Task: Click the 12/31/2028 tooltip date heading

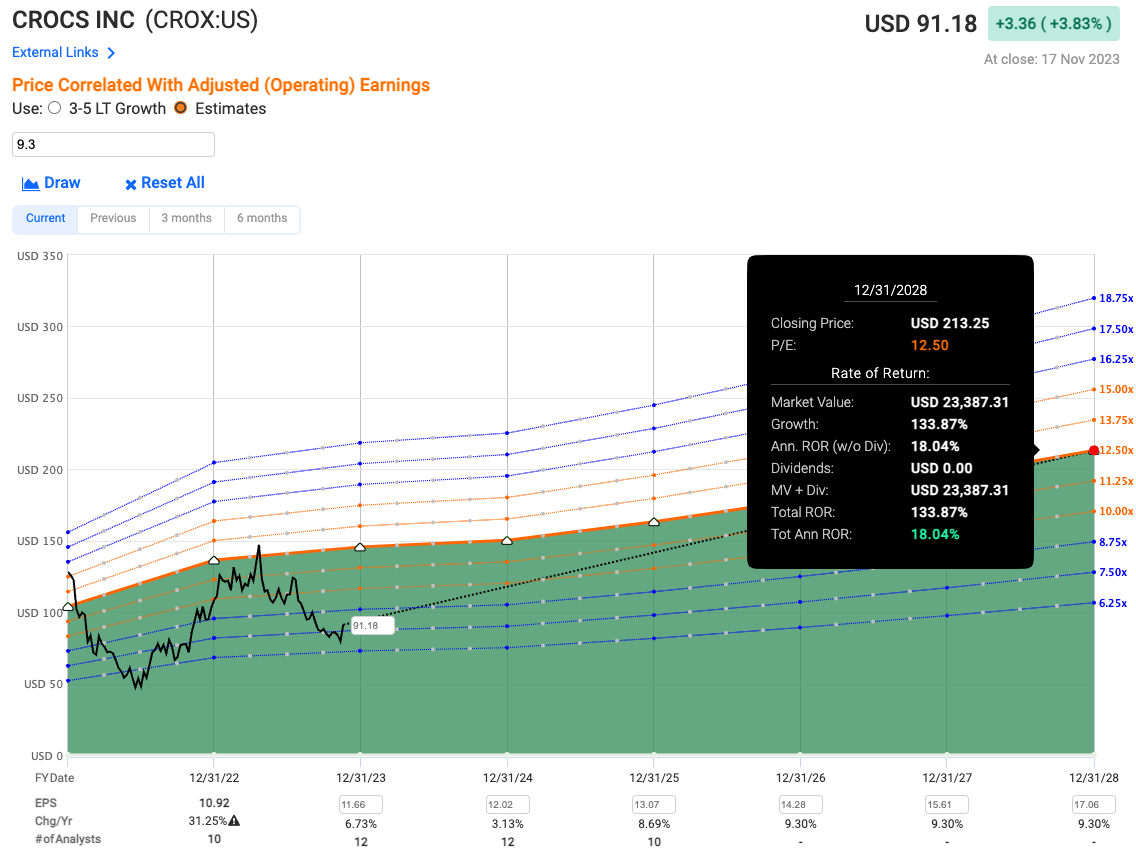Action: (890, 290)
